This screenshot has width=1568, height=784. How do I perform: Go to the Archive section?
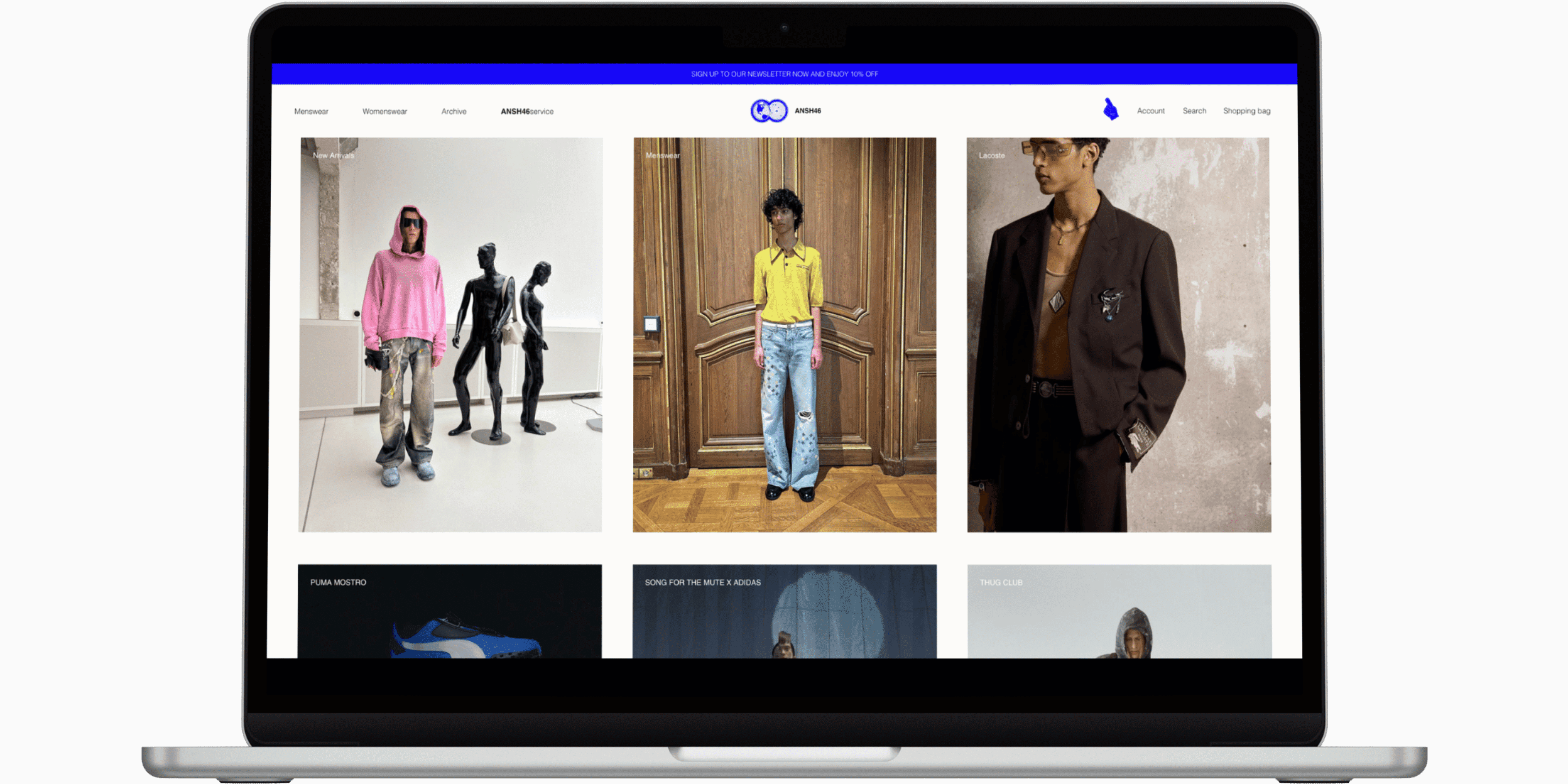tap(454, 111)
